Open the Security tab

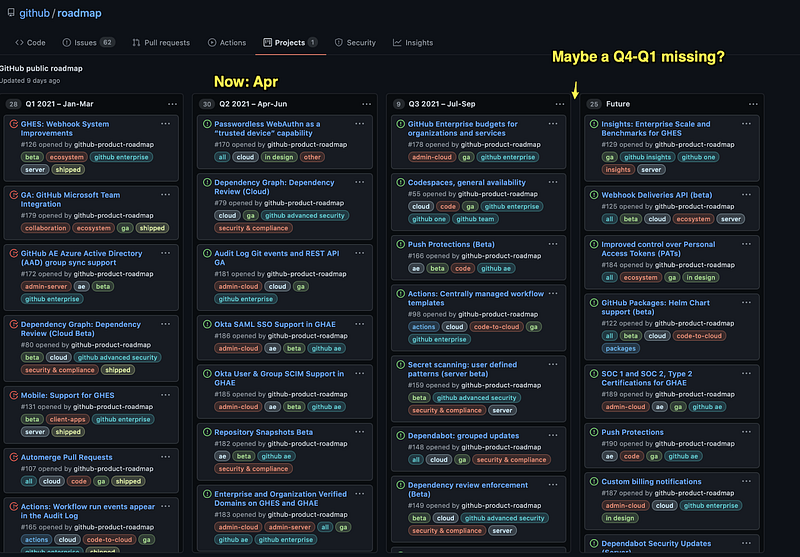(x=355, y=43)
